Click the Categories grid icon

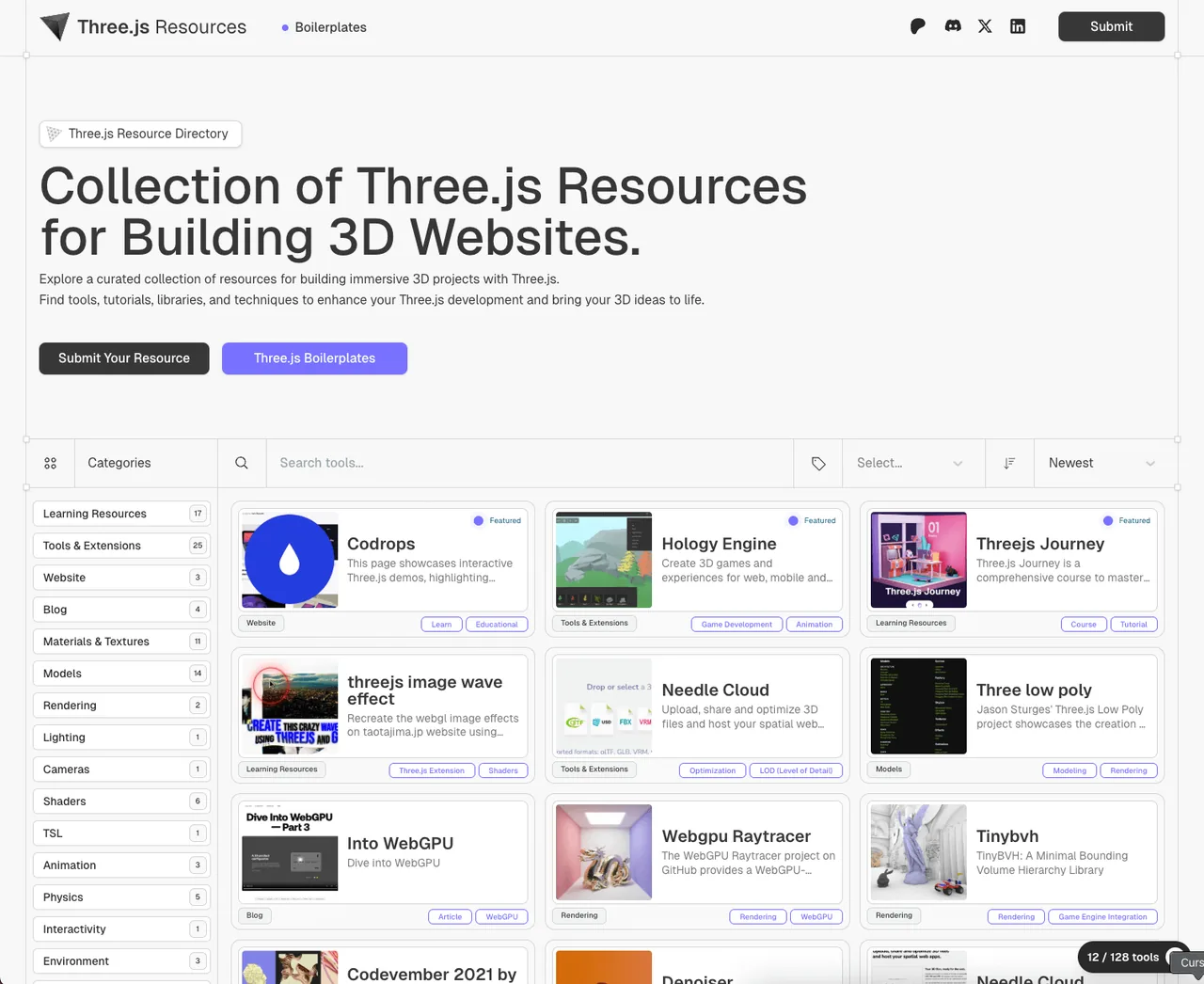(51, 463)
